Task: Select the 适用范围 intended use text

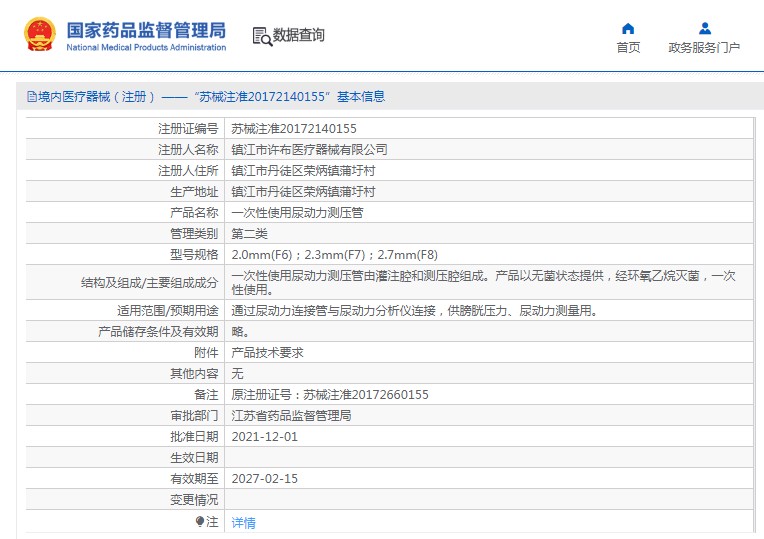Action: pyautogui.click(x=415, y=310)
